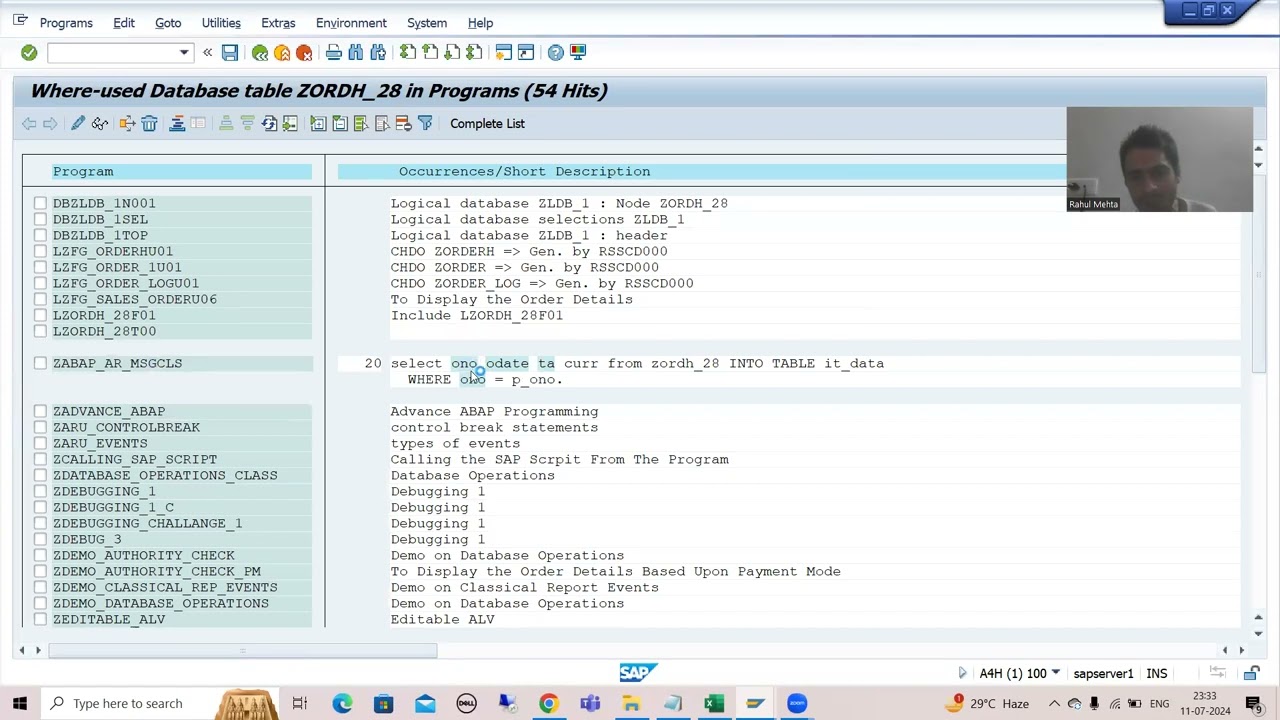
Task: Open the Help menu
Action: tap(480, 22)
